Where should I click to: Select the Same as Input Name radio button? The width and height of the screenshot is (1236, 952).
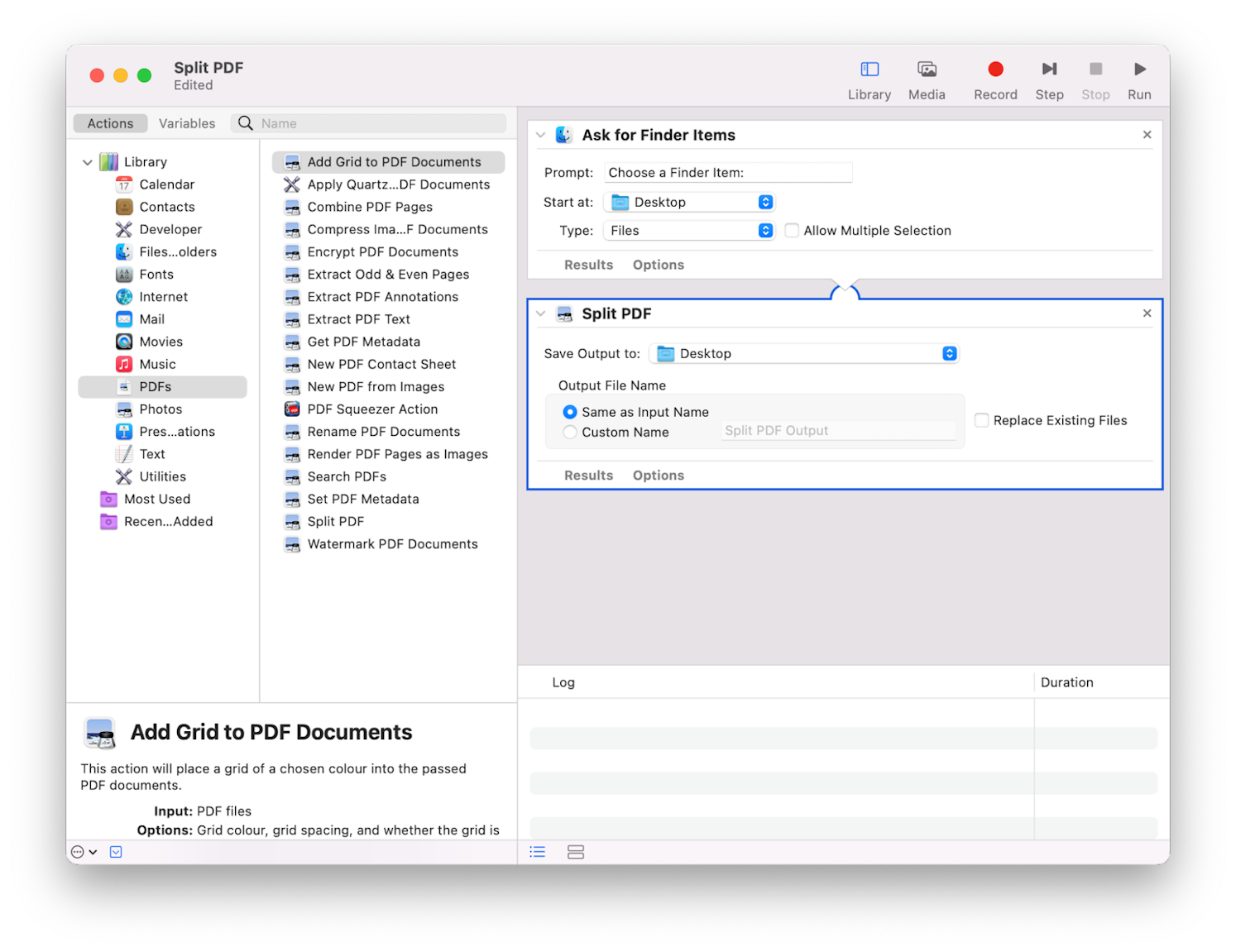(570, 411)
